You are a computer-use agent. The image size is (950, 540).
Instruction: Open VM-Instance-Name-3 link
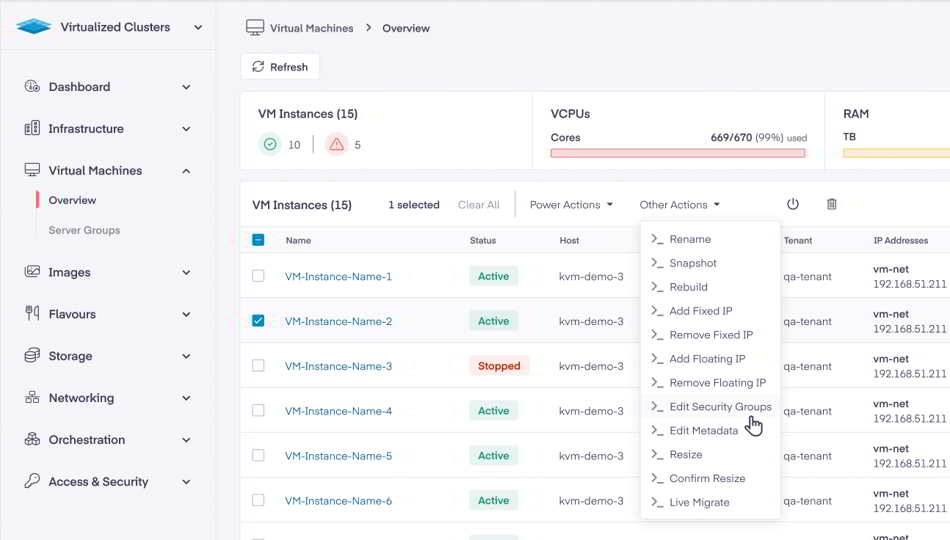(338, 366)
